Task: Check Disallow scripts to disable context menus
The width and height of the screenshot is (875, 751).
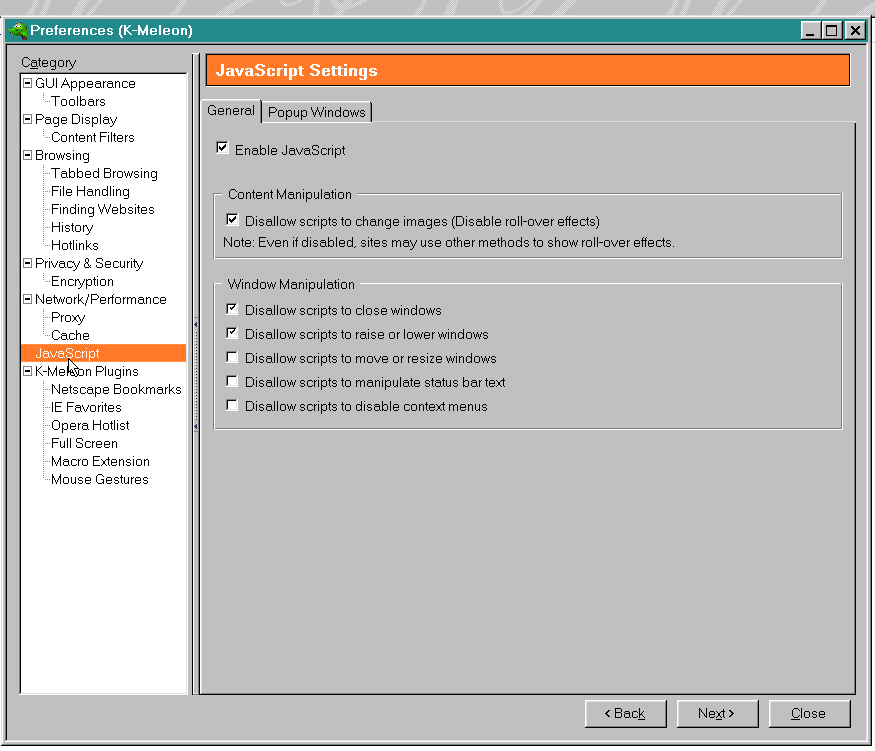Action: [x=232, y=406]
